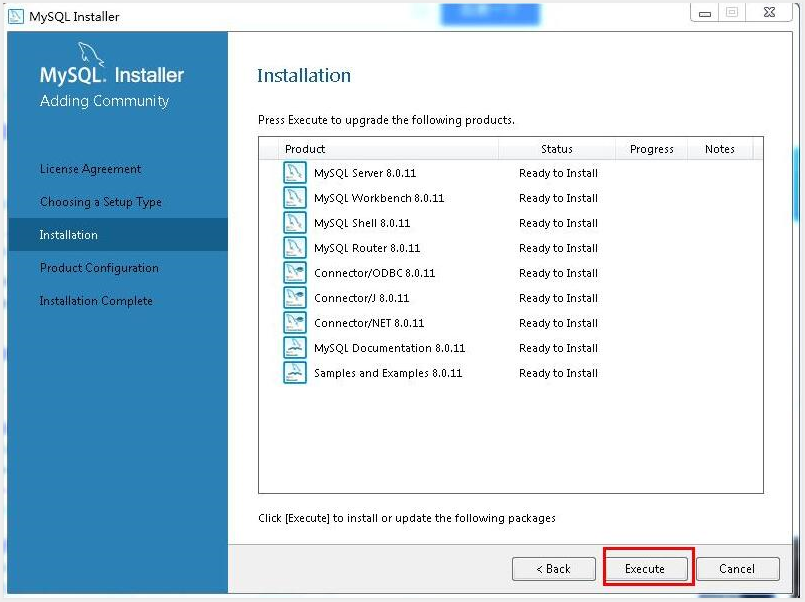This screenshot has height=602, width=805.
Task: Click the Installation page heading
Action: (304, 75)
